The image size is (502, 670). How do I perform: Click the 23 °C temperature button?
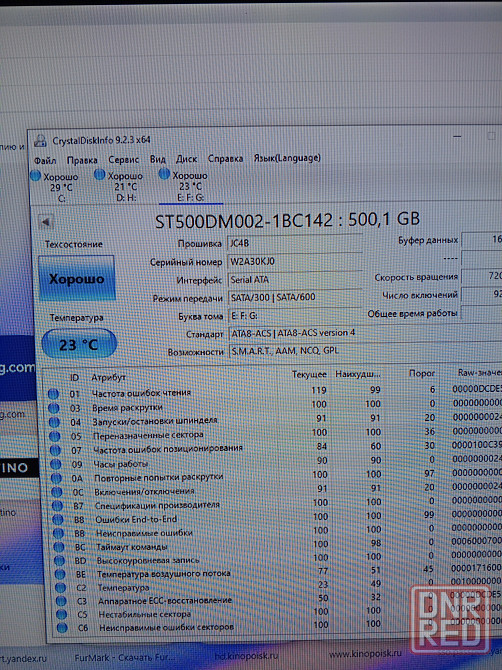click(x=79, y=344)
